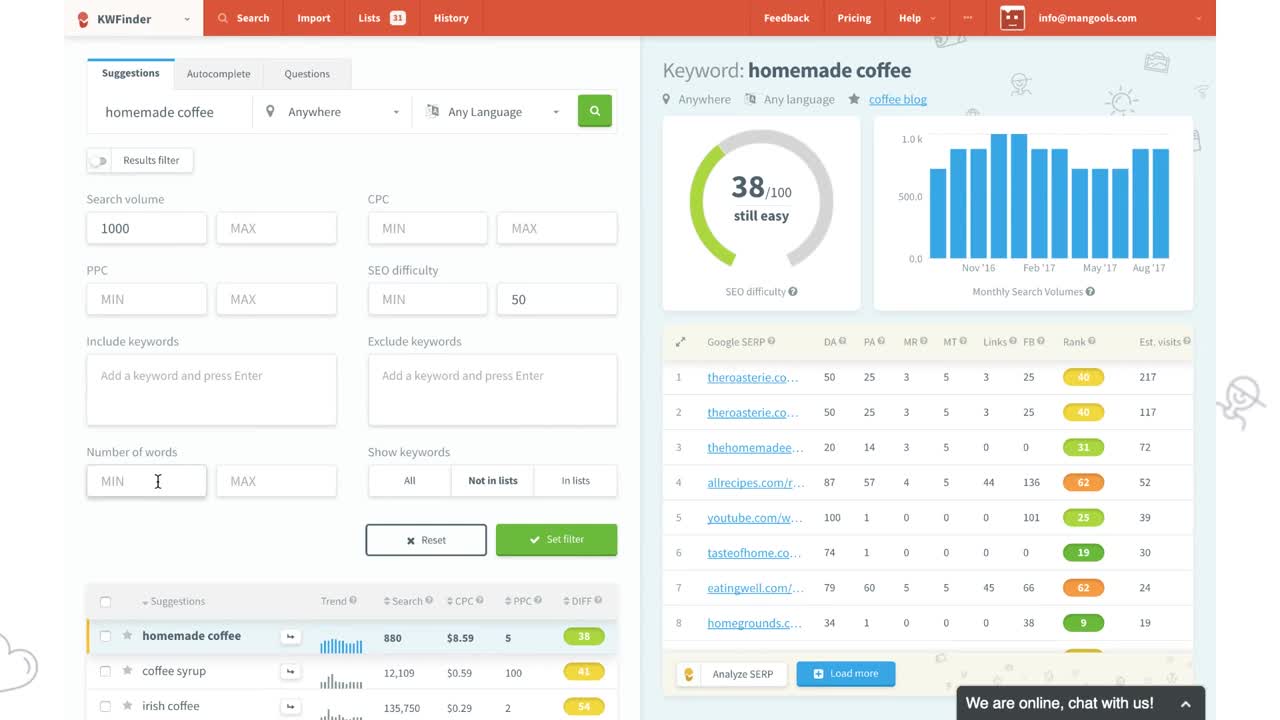This screenshot has width=1280, height=720.
Task: Open the Any Language dropdown
Action: tap(494, 112)
